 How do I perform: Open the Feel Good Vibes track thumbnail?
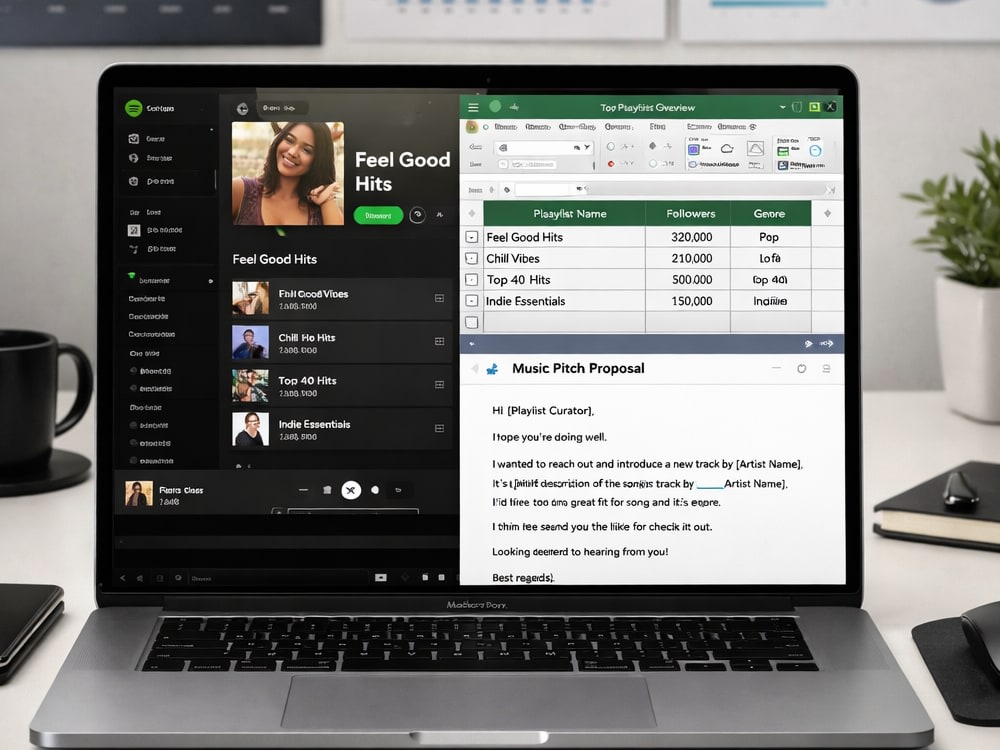tap(251, 298)
